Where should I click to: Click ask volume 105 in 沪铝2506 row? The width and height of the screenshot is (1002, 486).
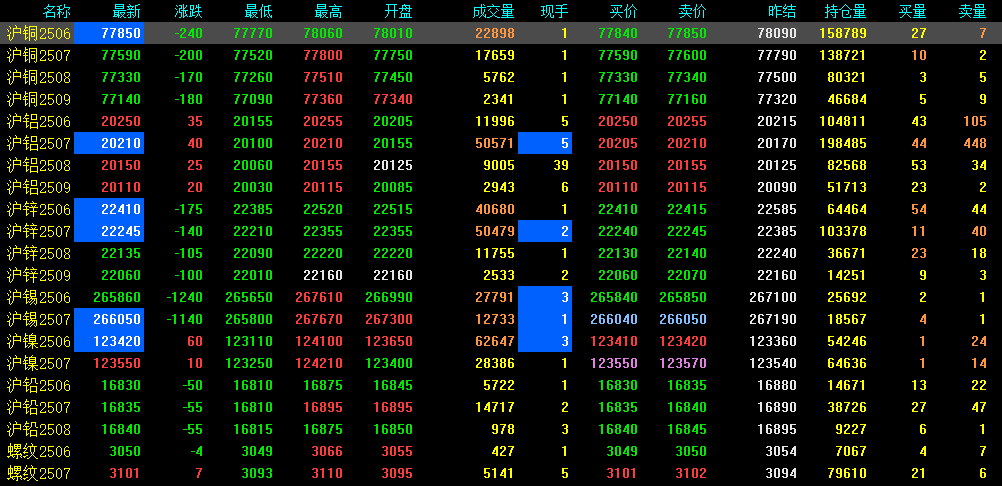click(x=975, y=122)
